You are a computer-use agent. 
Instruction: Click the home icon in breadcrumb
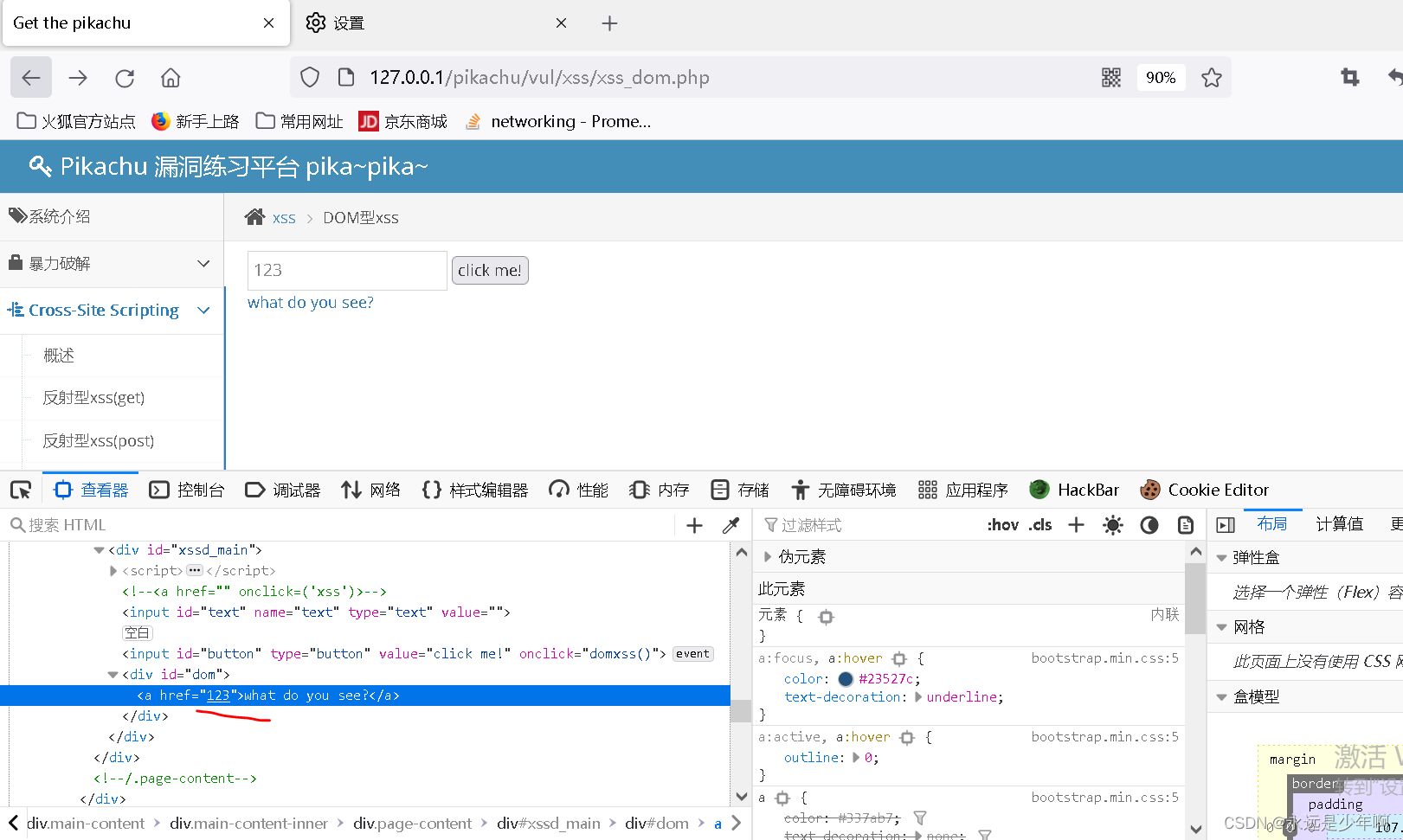[254, 217]
